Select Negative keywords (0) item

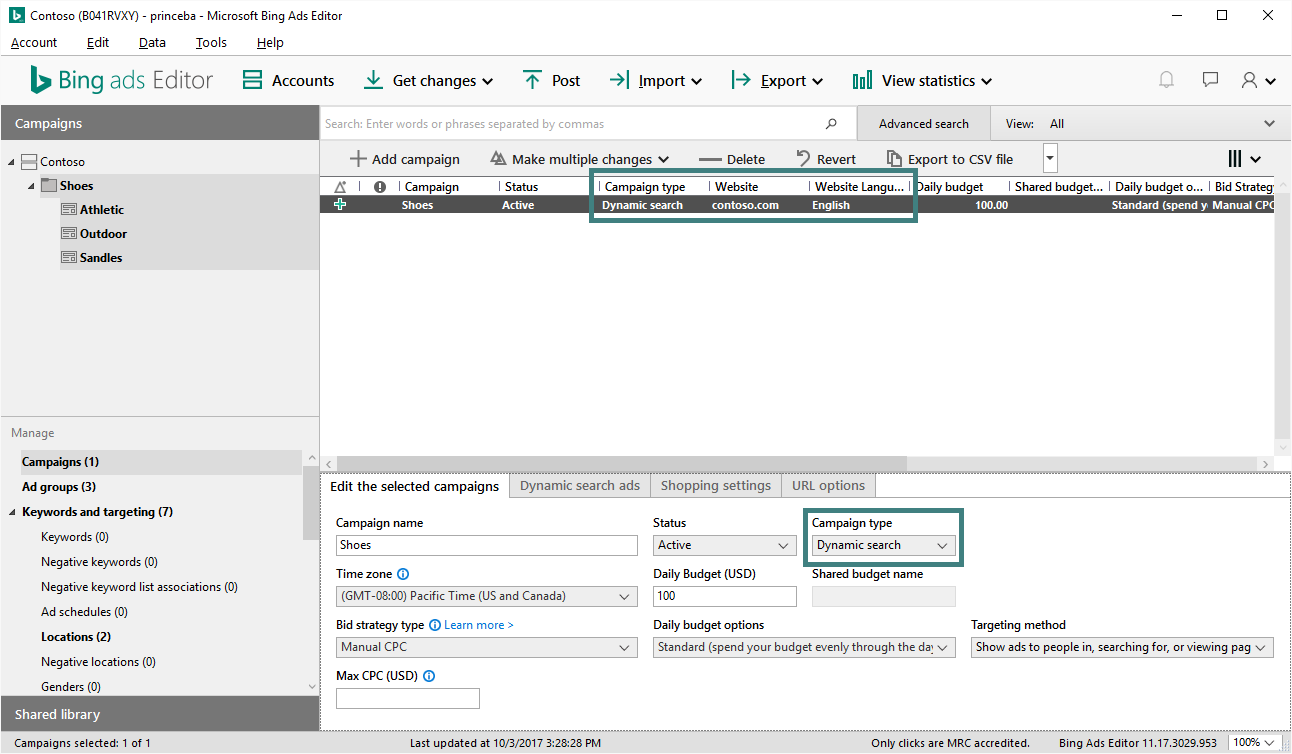(x=99, y=562)
